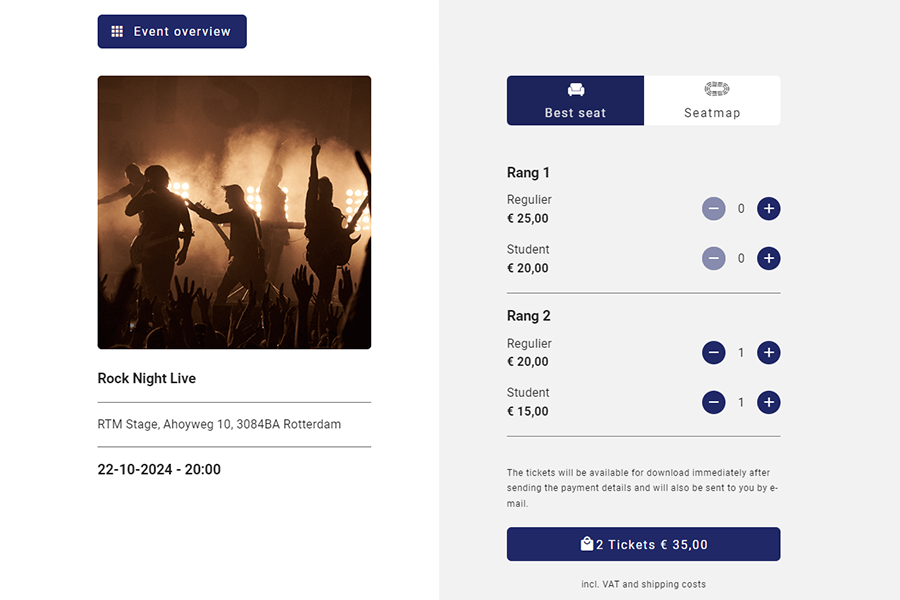Switch to the Best seat tab

(575, 101)
